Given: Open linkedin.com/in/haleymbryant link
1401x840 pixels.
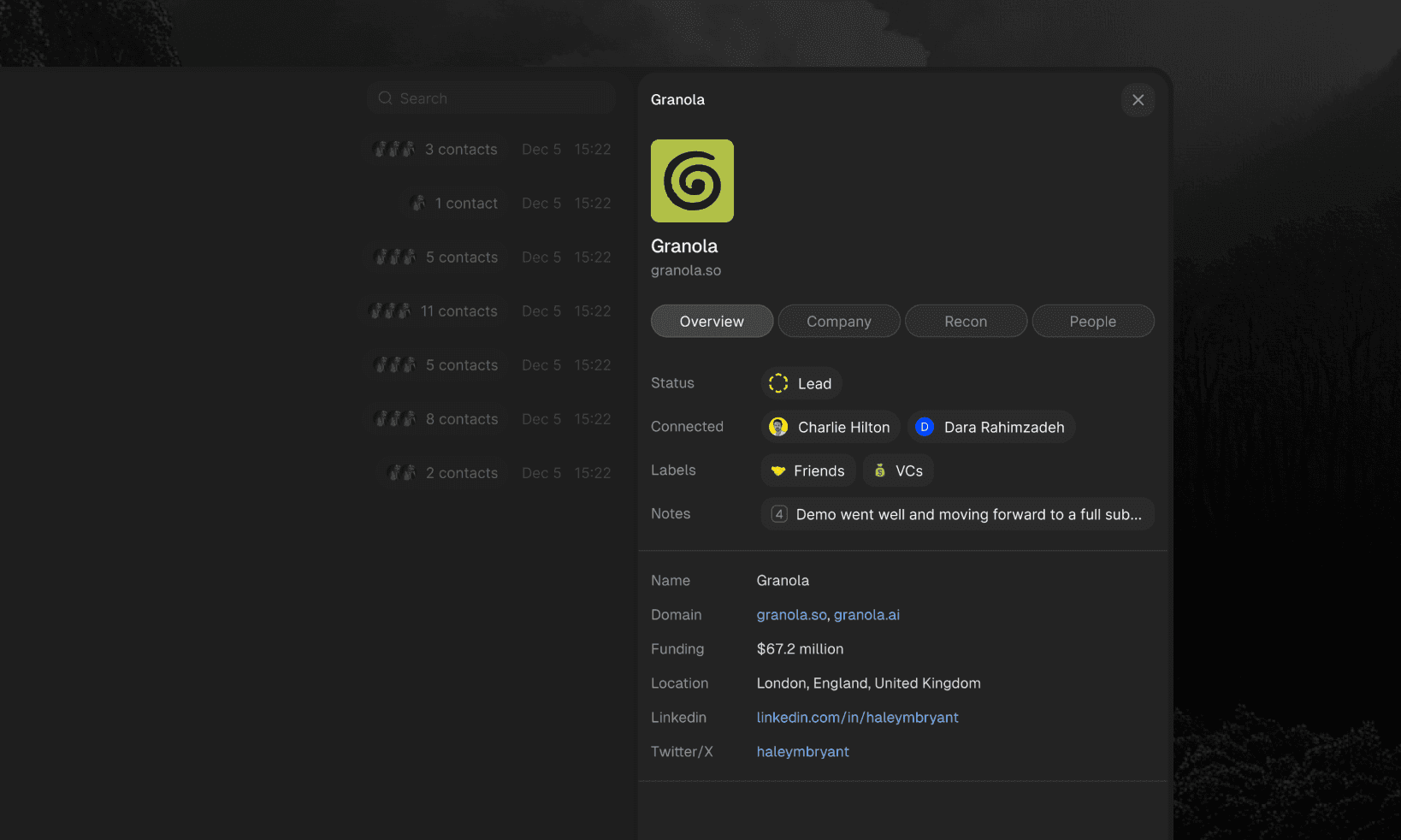Looking at the screenshot, I should tap(857, 717).
